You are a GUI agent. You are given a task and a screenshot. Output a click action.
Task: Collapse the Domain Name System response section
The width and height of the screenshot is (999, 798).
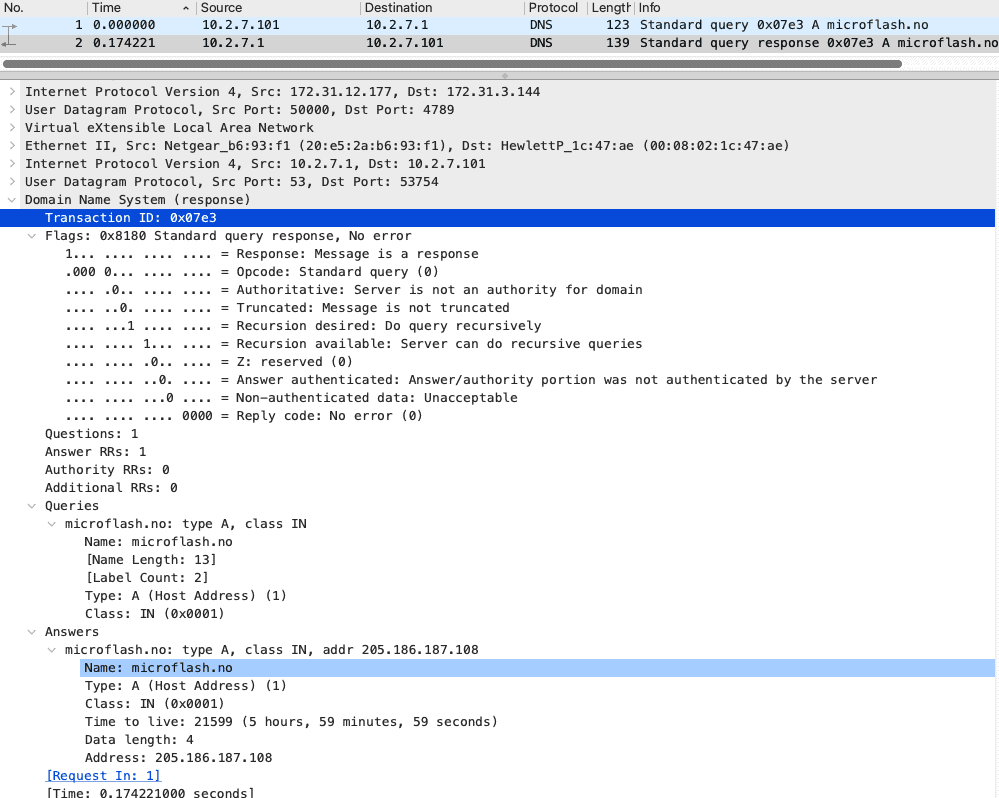tap(13, 199)
